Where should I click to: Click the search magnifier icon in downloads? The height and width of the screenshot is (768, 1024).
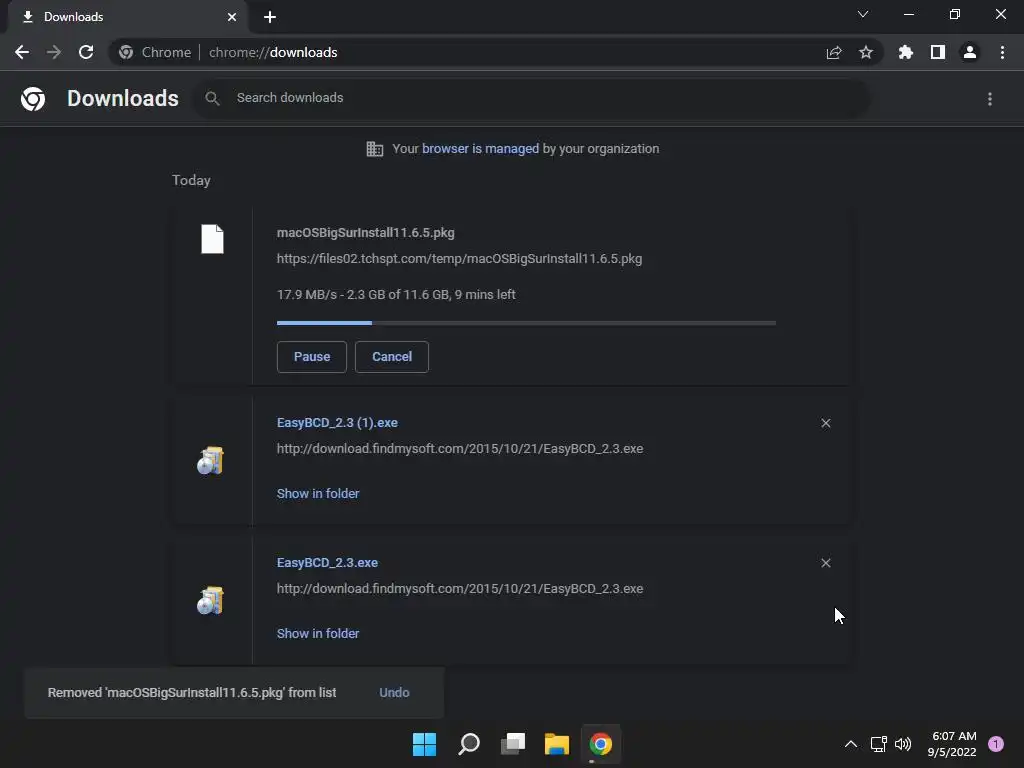click(x=212, y=99)
